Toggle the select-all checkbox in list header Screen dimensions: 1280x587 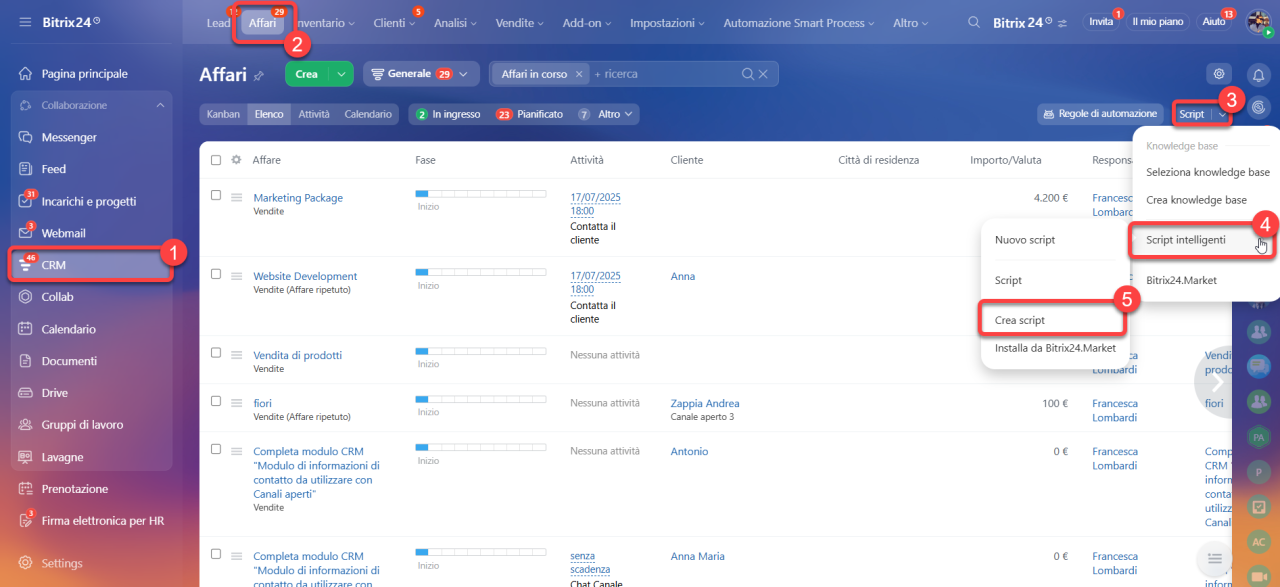(x=216, y=160)
